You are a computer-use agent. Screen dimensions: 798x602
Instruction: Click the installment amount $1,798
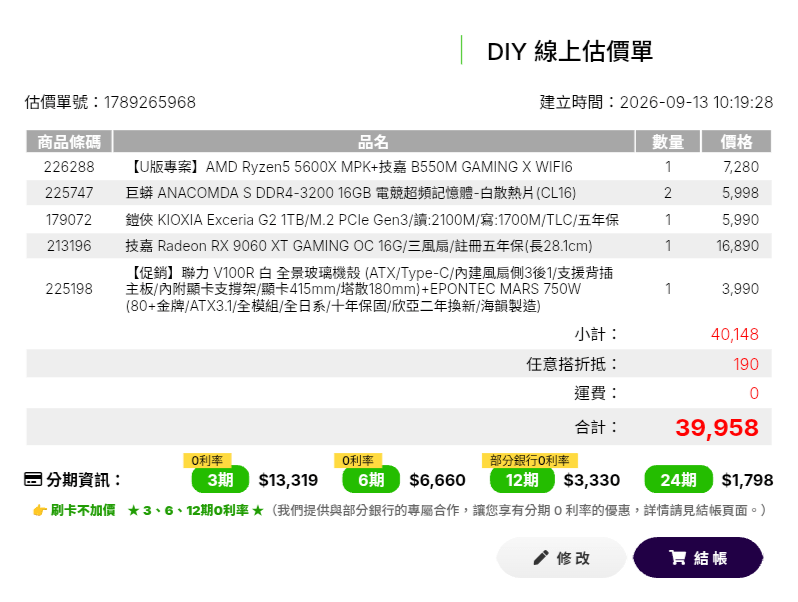[747, 480]
